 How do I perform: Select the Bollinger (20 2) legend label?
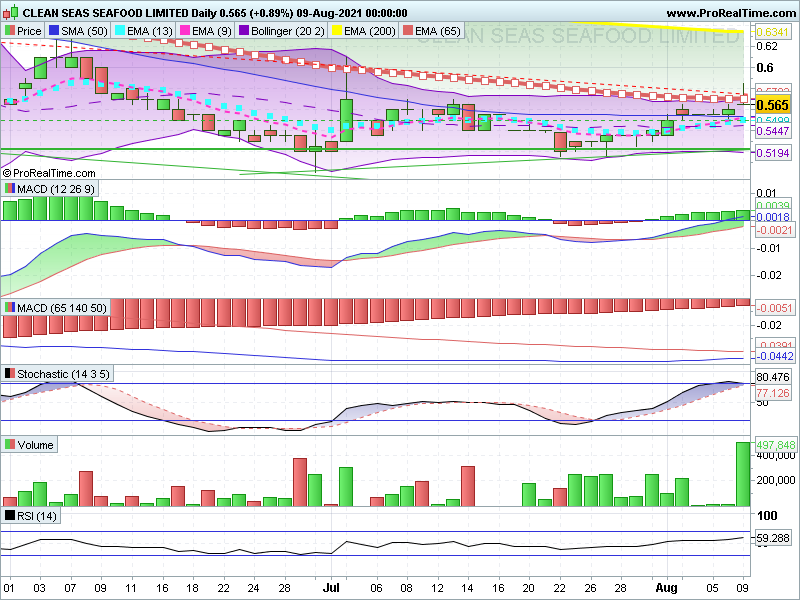pos(288,31)
